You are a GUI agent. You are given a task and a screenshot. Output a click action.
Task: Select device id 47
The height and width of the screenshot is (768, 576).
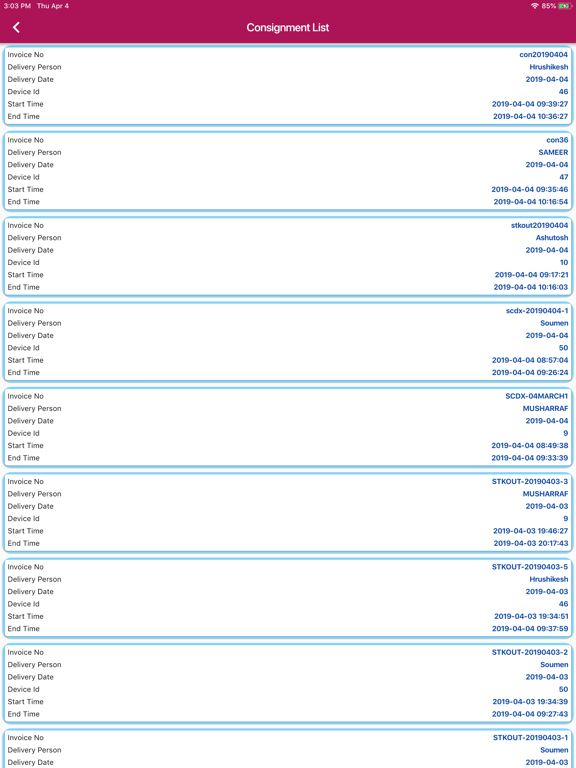pos(564,177)
